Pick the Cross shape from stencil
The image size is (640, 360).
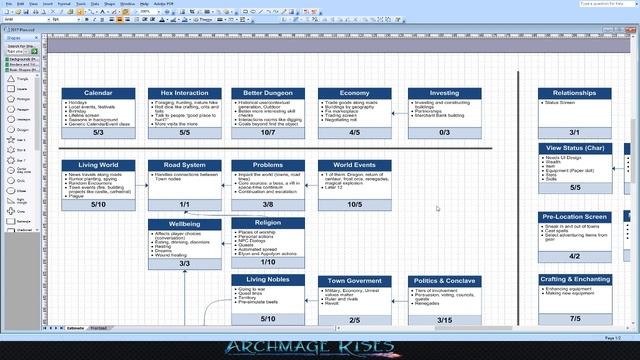point(11,211)
